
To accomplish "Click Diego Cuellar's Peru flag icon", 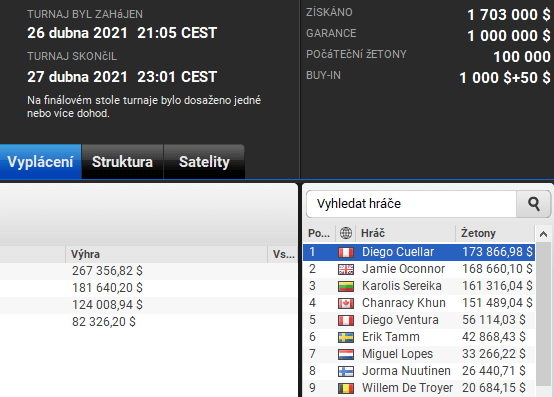I will (x=346, y=252).
